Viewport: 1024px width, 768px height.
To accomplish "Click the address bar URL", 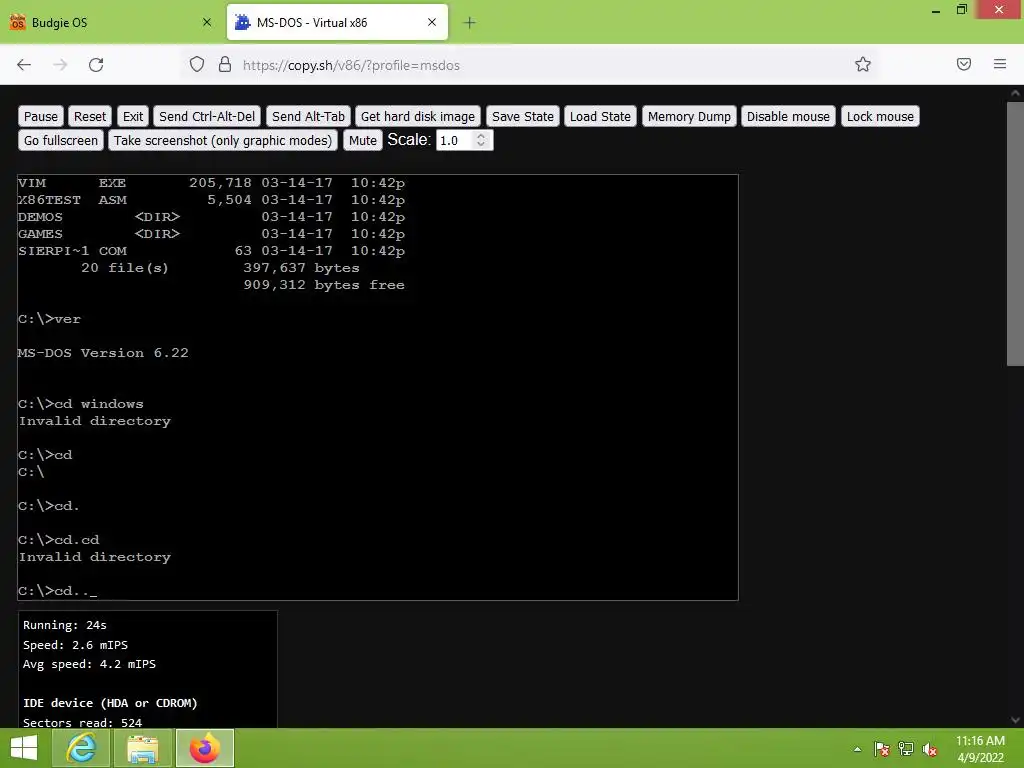I will point(351,65).
